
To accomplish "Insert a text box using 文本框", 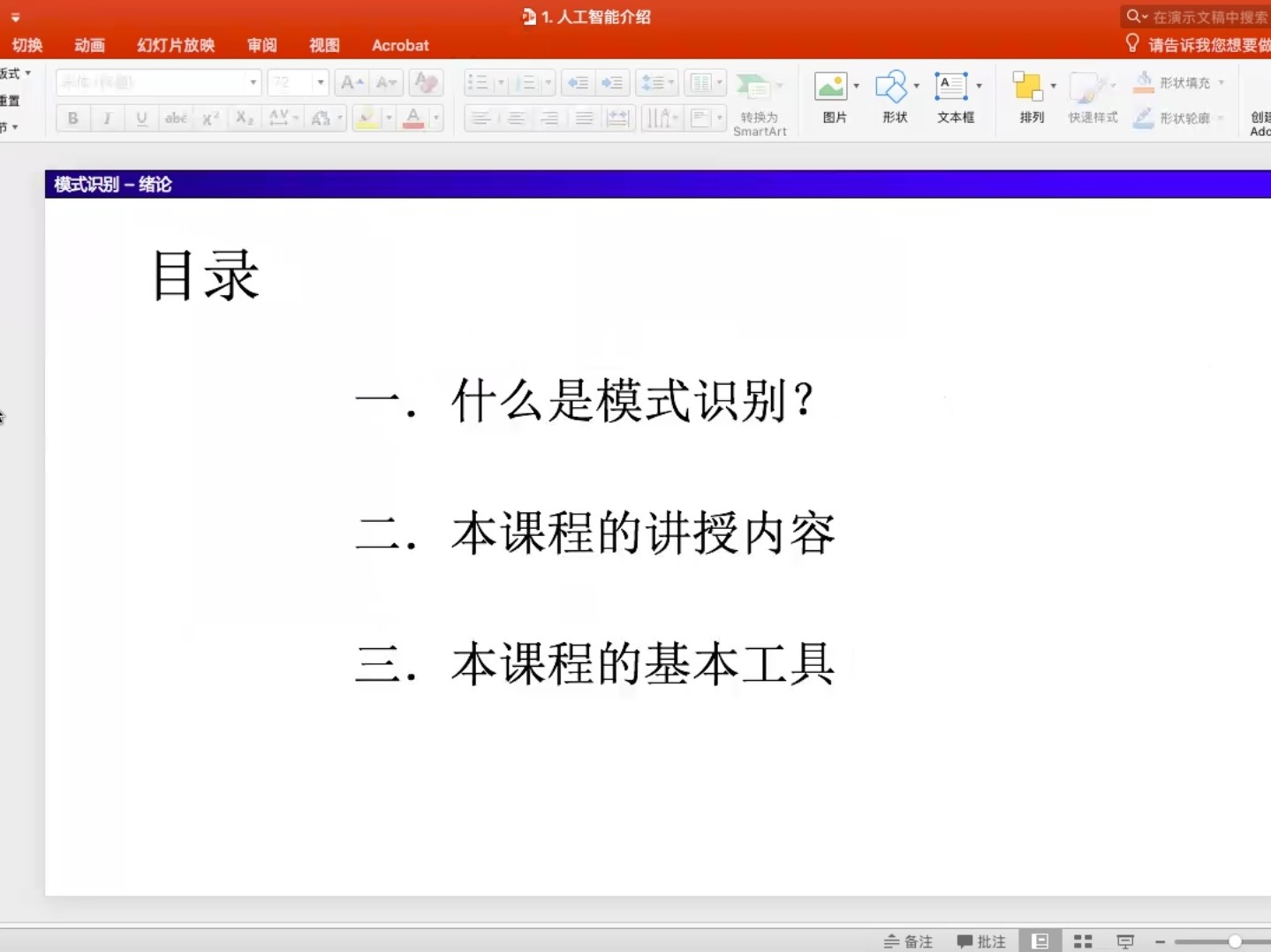I will (950, 87).
